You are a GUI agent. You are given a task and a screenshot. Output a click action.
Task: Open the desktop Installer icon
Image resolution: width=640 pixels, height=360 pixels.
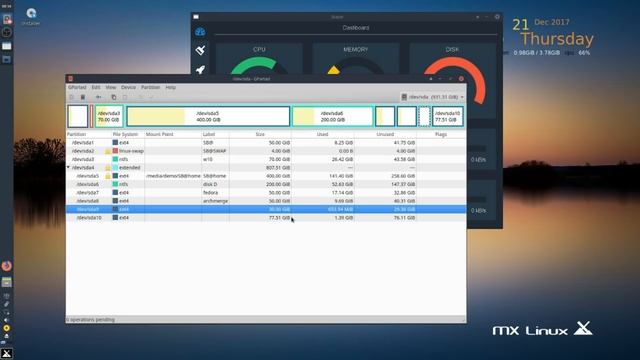click(31, 16)
